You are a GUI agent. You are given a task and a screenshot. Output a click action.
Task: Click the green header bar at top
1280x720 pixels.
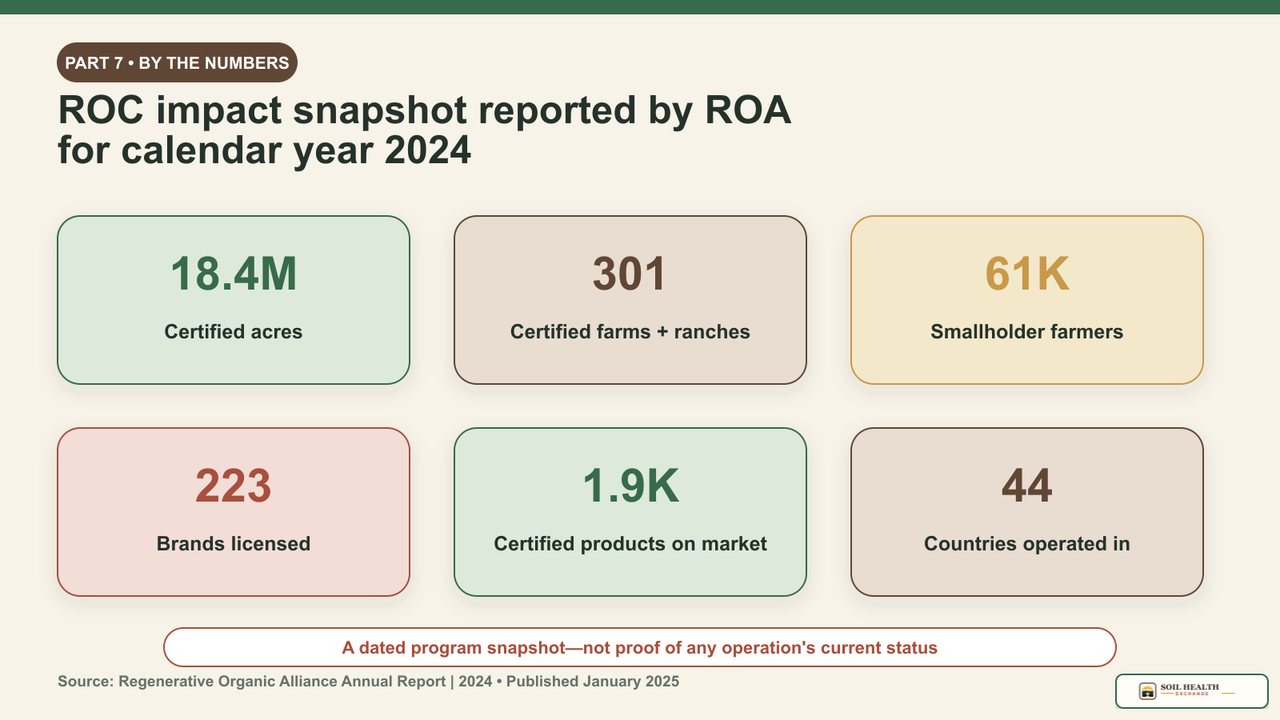(x=640, y=7)
